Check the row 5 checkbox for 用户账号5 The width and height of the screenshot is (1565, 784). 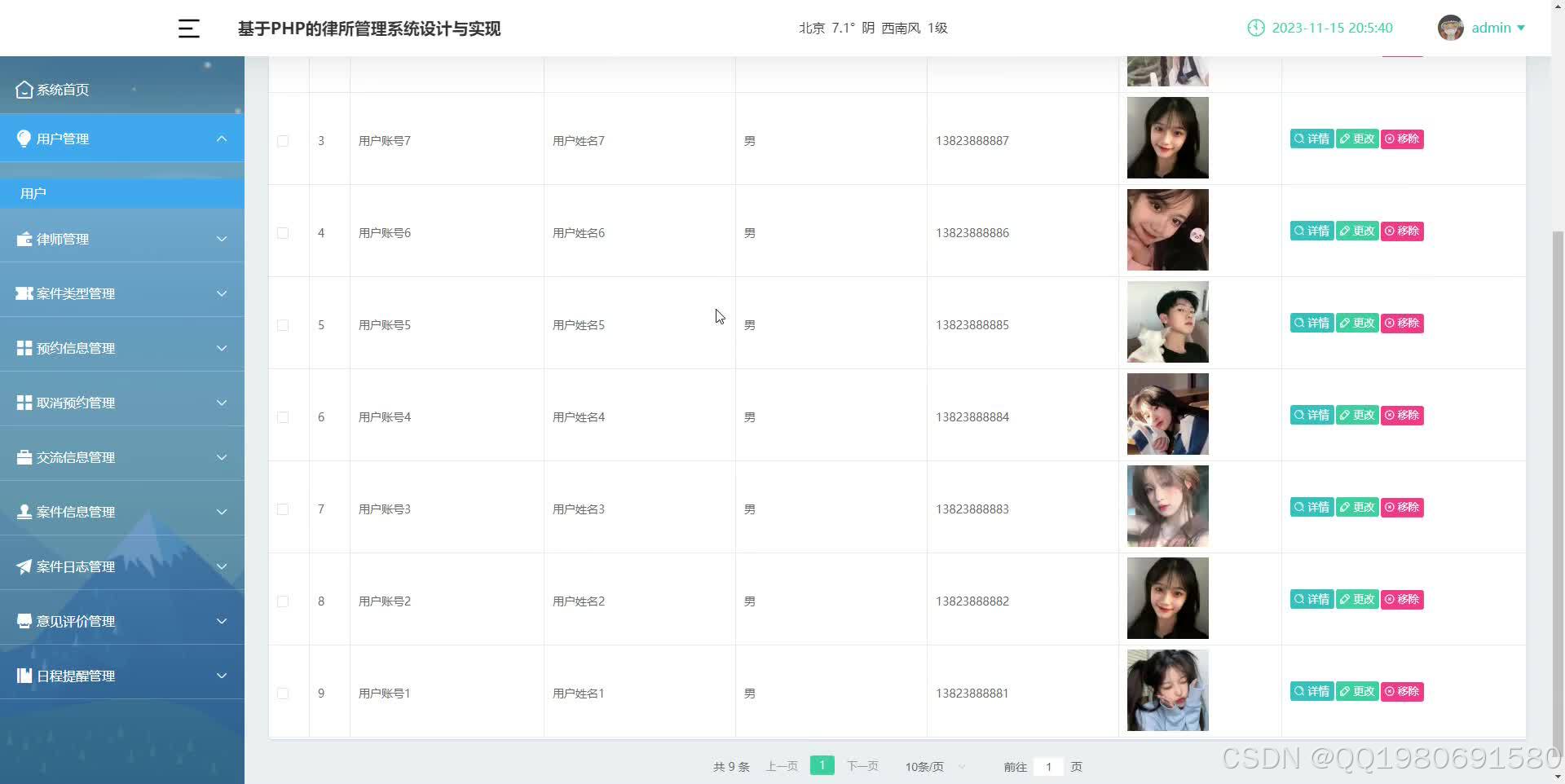[283, 325]
